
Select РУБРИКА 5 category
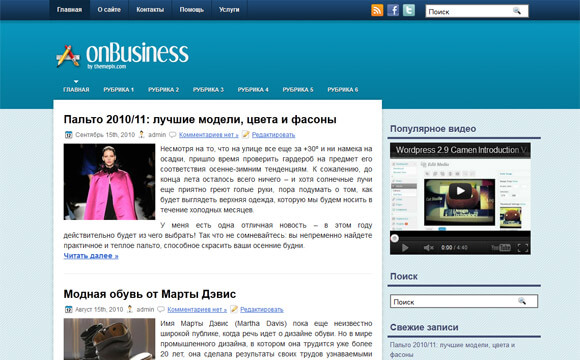[298, 90]
